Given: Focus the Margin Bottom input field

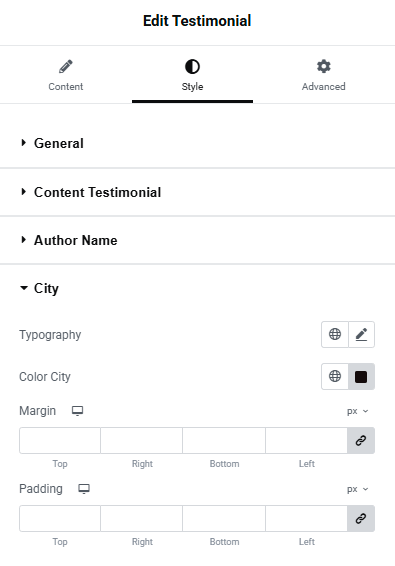Looking at the screenshot, I should [x=224, y=440].
